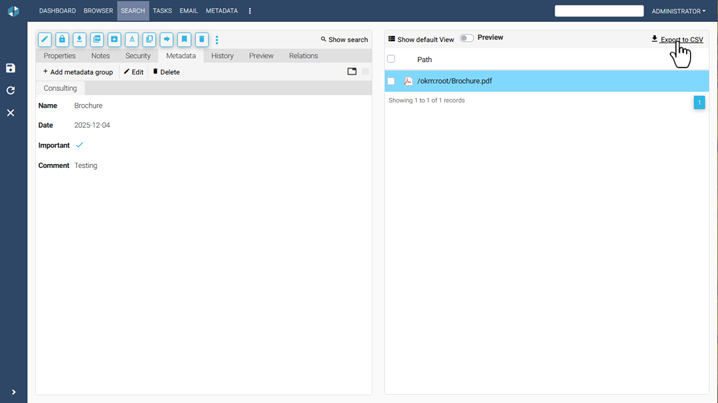The width and height of the screenshot is (718, 403).
Task: Switch to the Security tab
Action: point(138,56)
